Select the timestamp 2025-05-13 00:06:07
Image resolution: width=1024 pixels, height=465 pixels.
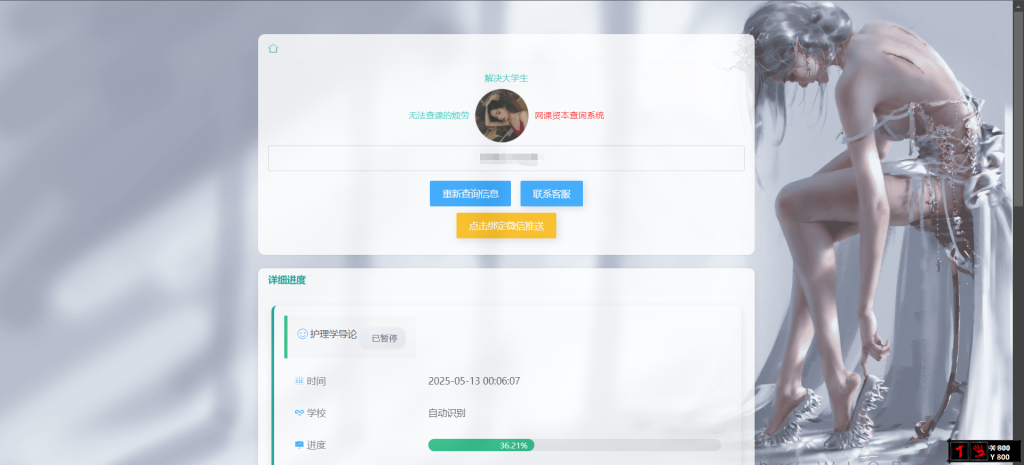(474, 381)
